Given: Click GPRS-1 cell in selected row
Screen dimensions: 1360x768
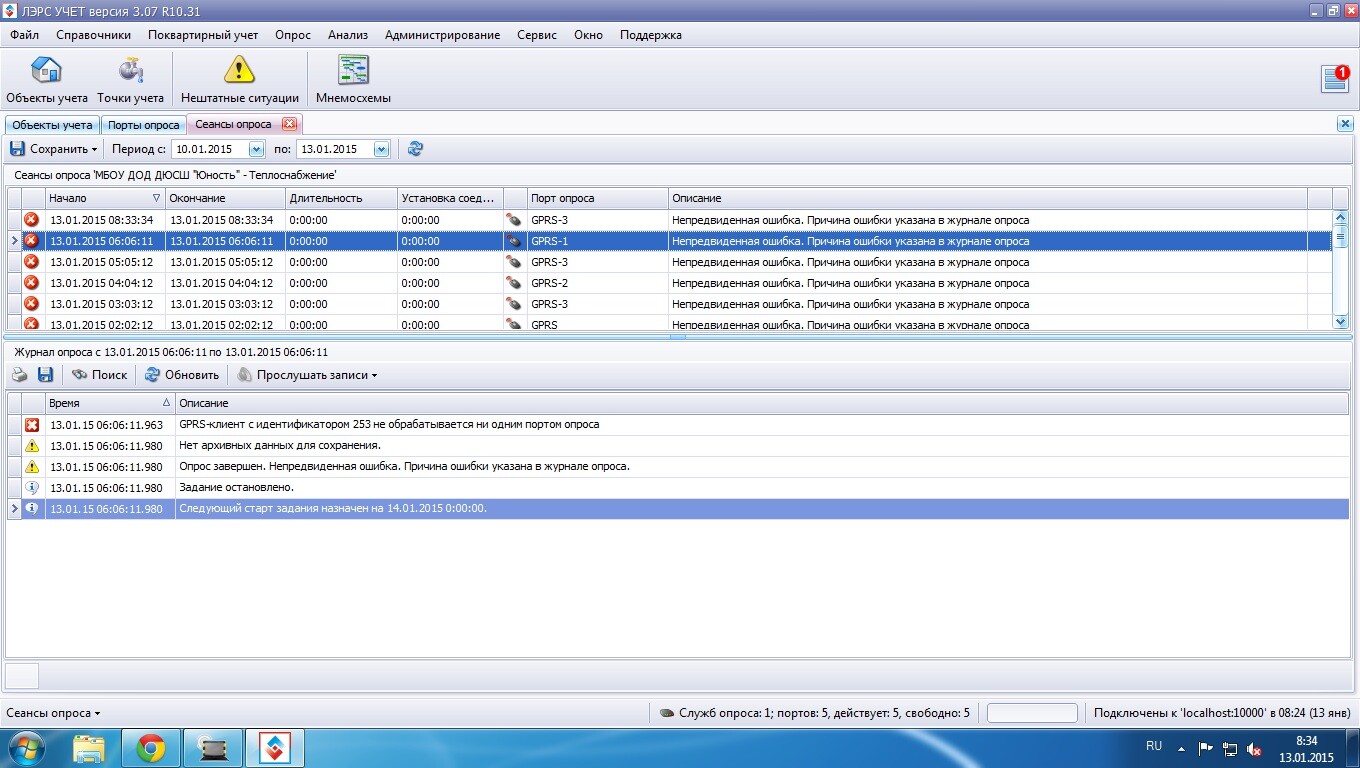Looking at the screenshot, I should 598,241.
